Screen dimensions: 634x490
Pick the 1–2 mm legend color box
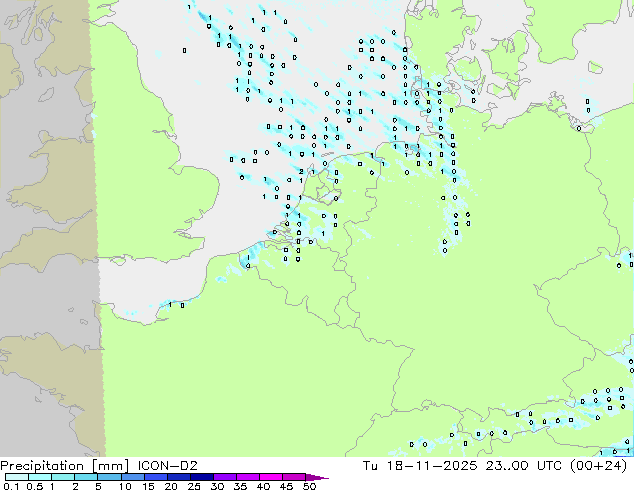[63, 477]
